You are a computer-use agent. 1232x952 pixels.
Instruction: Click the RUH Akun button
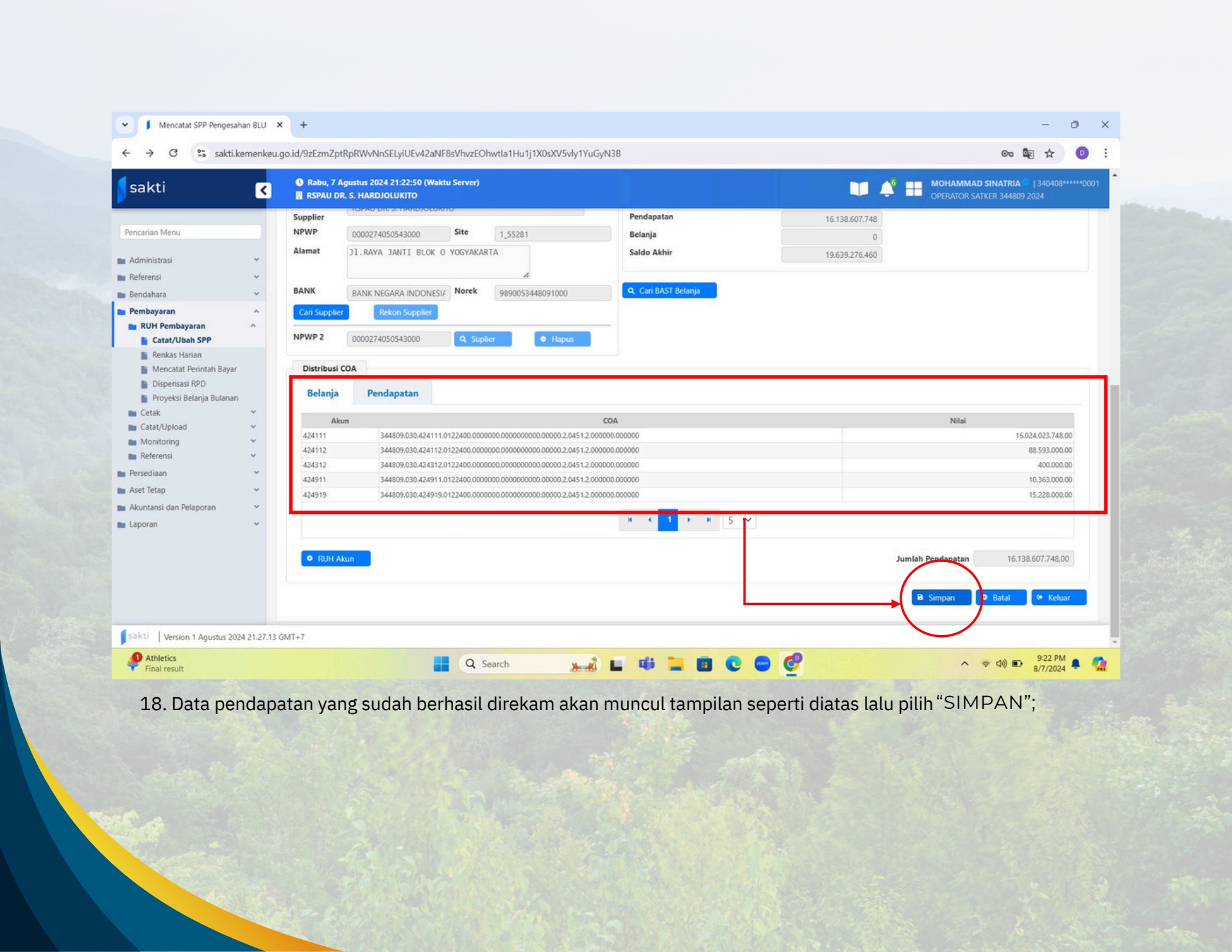click(x=336, y=558)
